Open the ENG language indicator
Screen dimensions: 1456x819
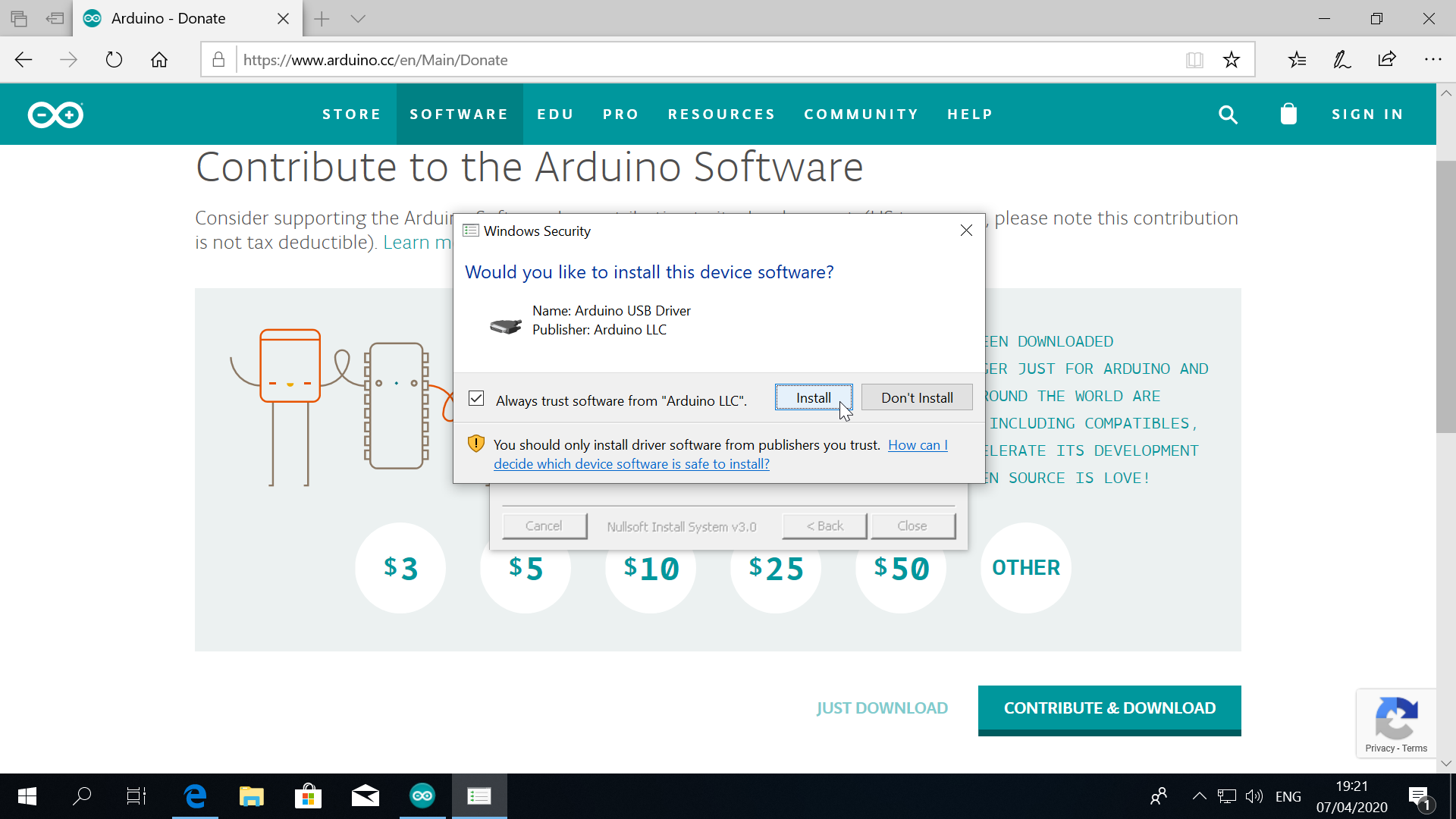(x=1288, y=796)
